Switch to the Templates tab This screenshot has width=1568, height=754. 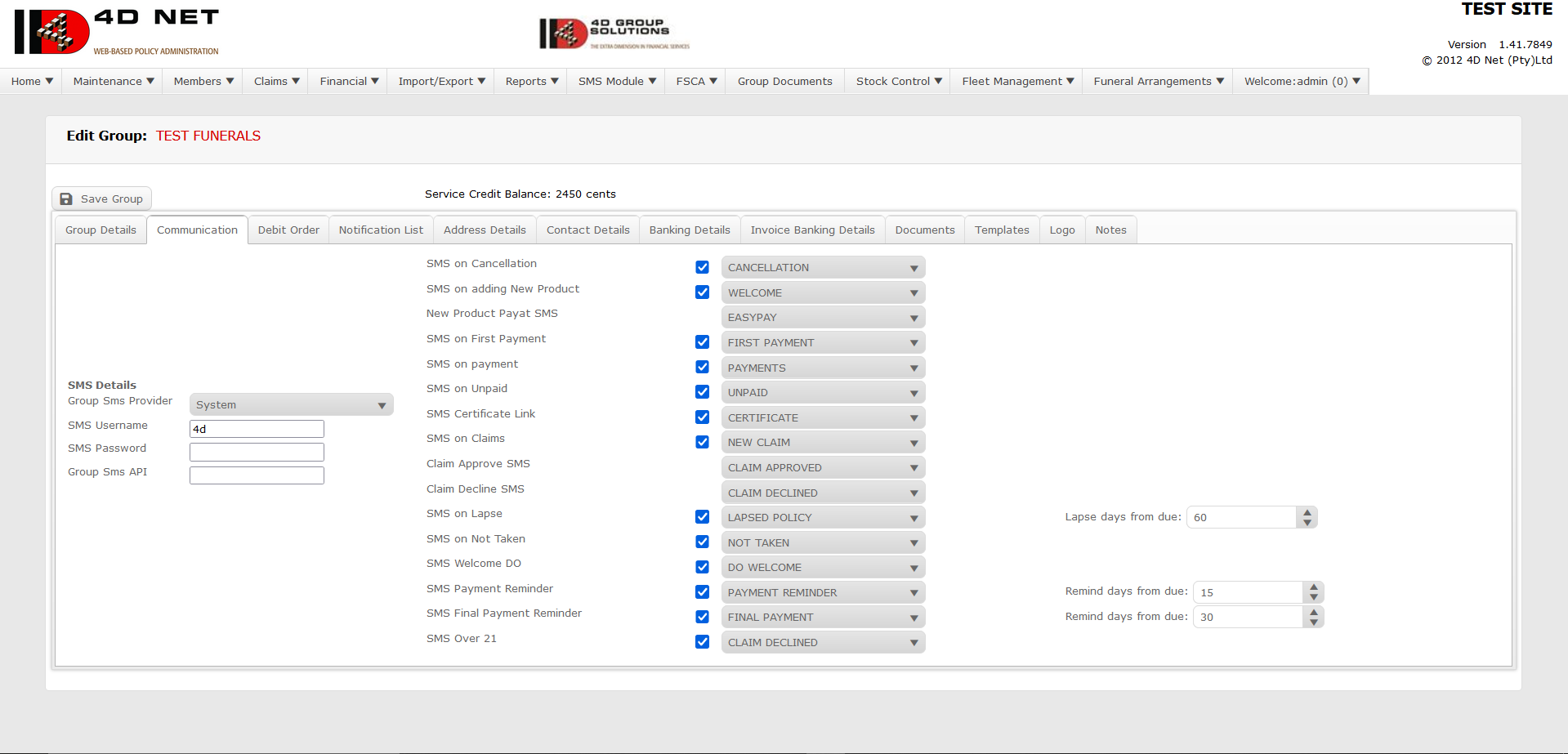click(x=1002, y=230)
